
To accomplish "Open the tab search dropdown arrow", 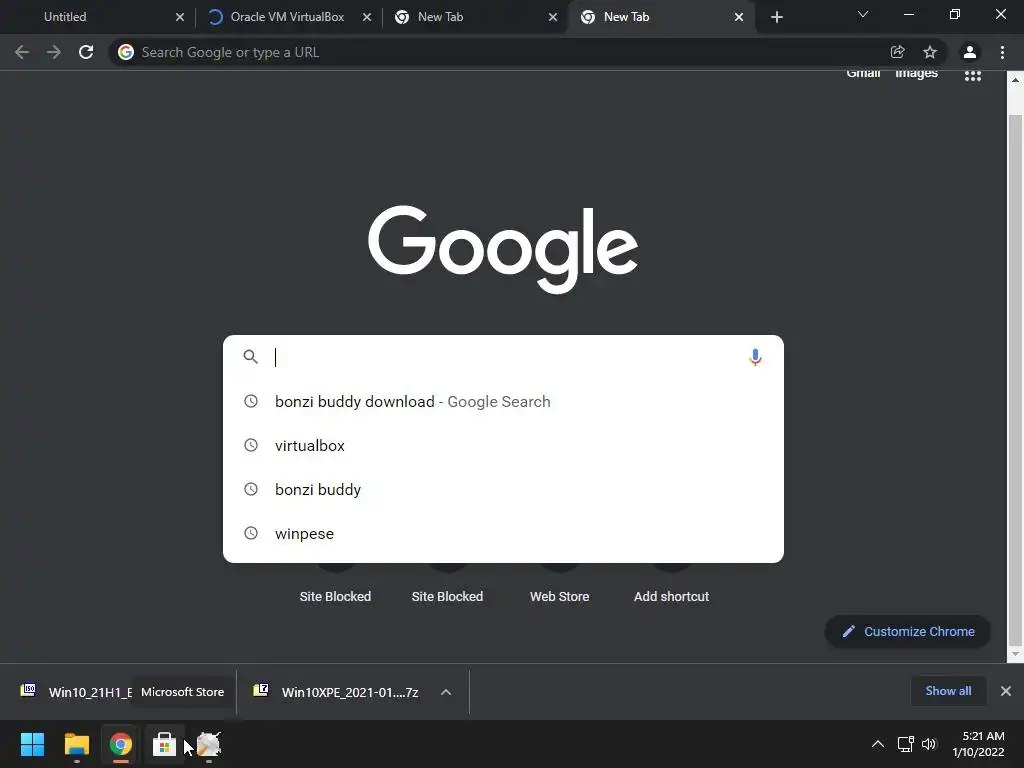I will pyautogui.click(x=863, y=14).
